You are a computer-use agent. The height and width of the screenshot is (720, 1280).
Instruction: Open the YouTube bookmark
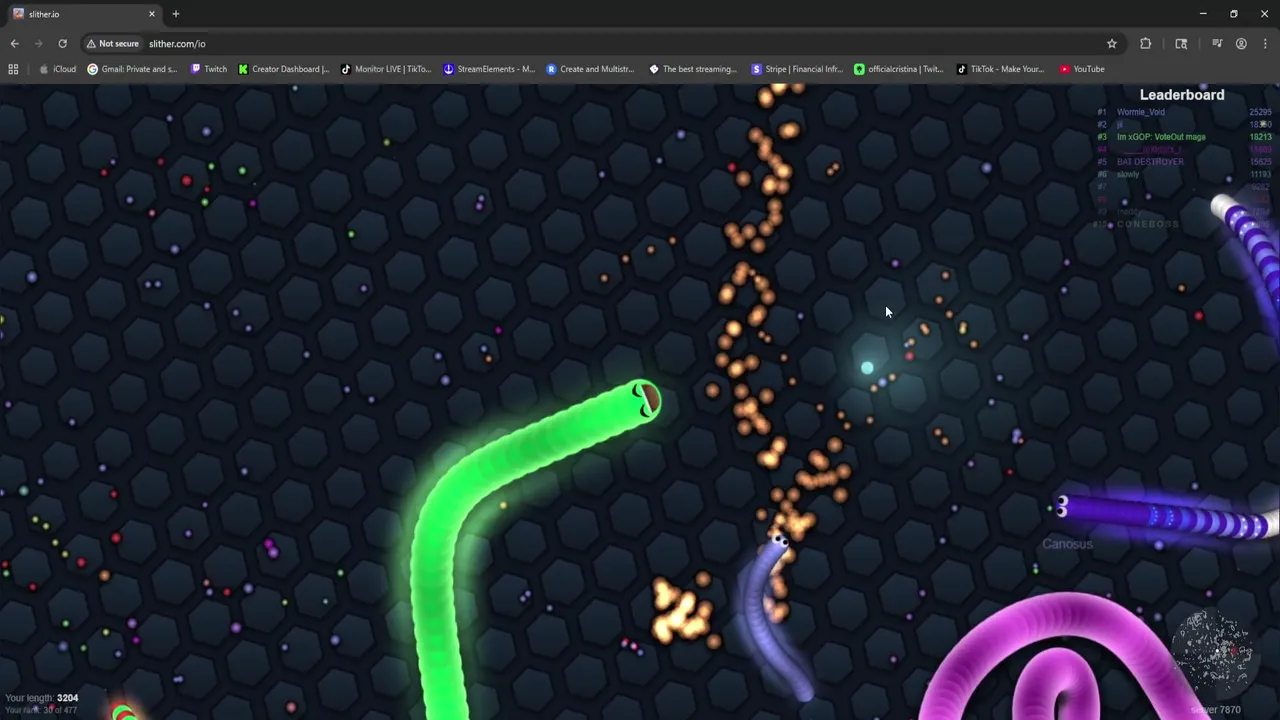click(x=1081, y=69)
